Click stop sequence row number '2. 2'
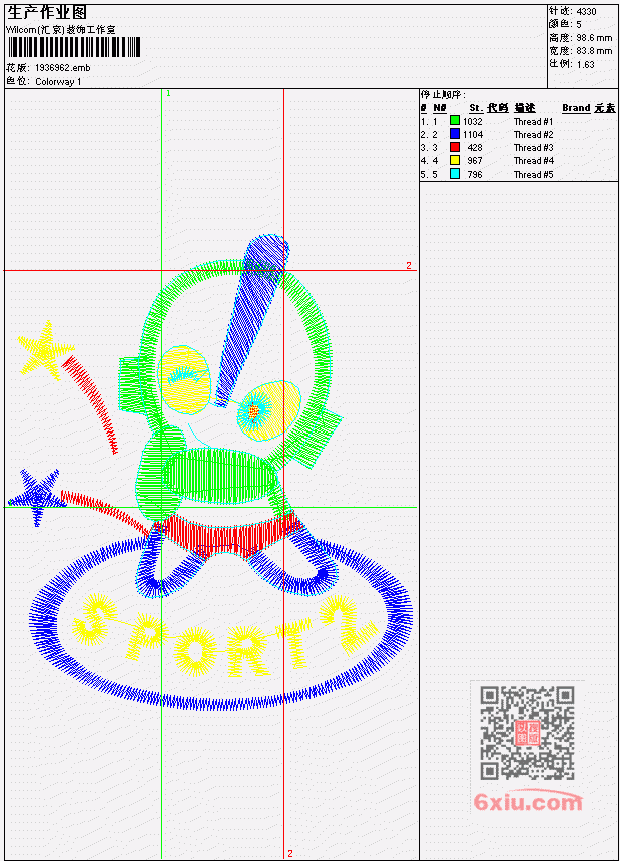The image size is (620, 861). pos(429,135)
